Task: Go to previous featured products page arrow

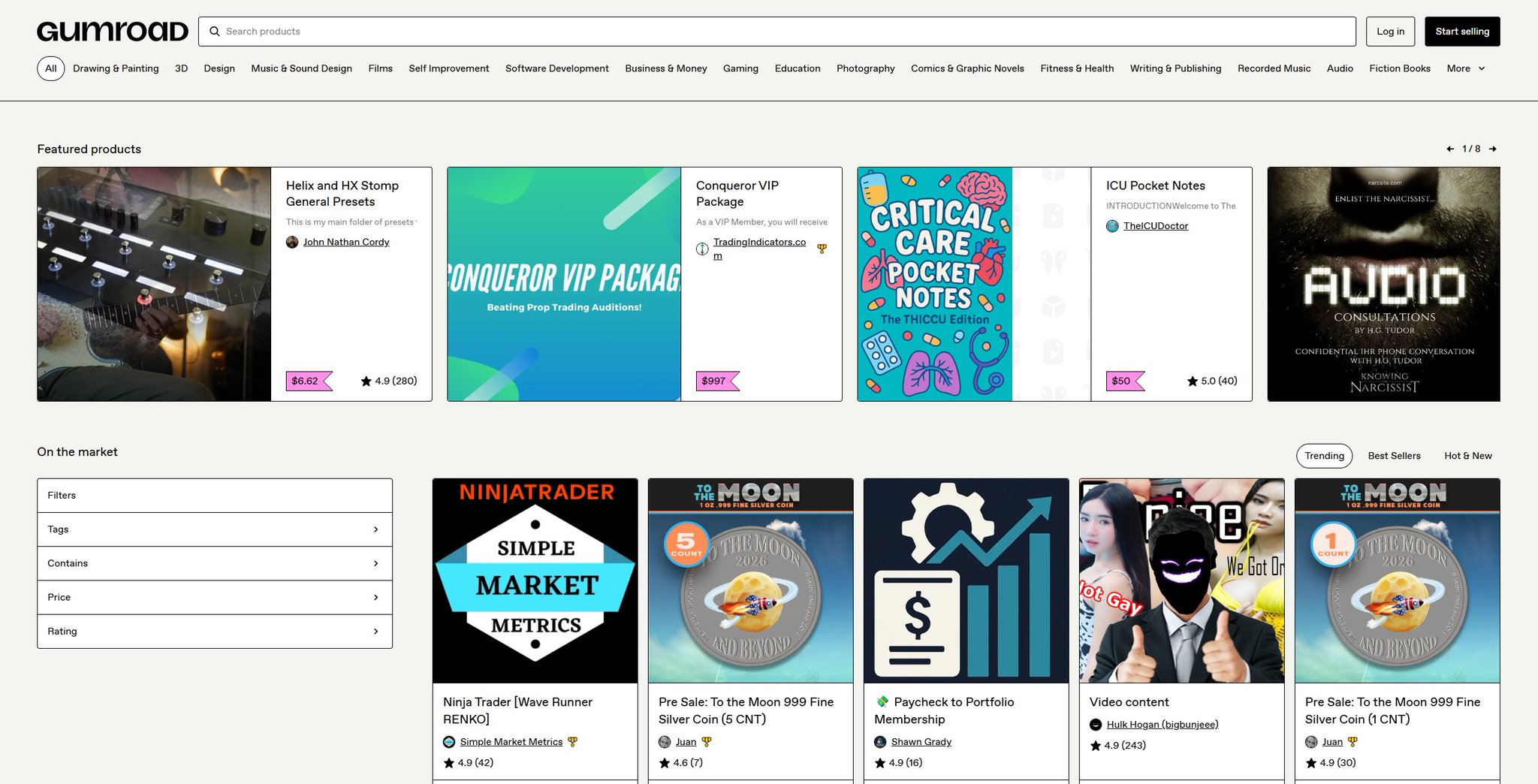Action: click(x=1450, y=149)
